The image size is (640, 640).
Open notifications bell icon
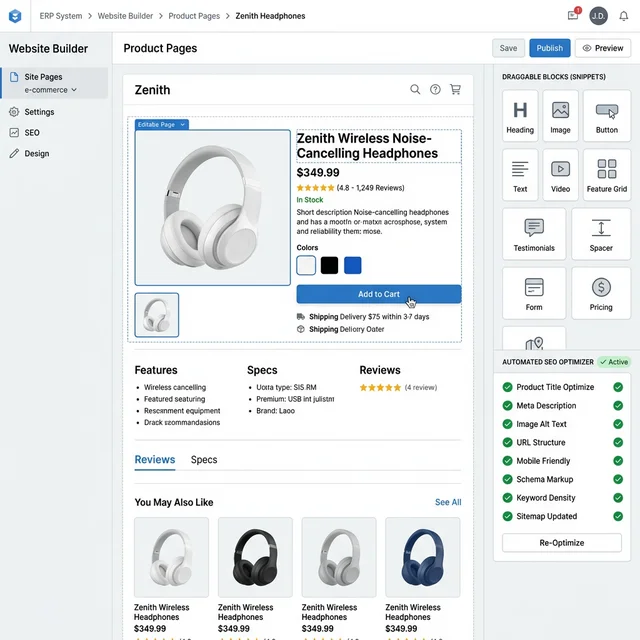(623, 16)
